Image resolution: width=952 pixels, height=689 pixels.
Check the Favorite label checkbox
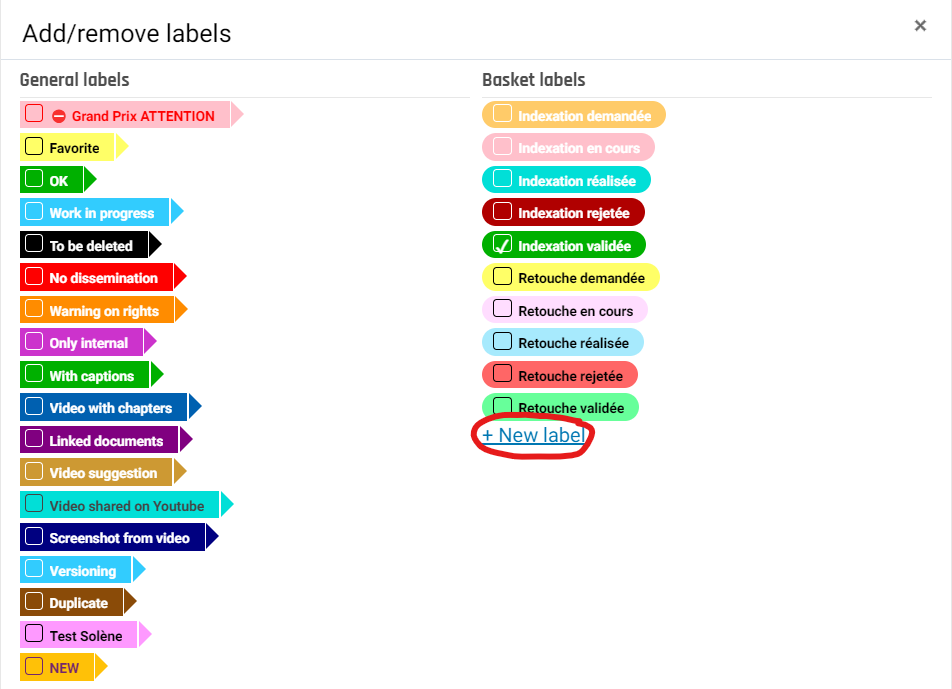[x=34, y=147]
